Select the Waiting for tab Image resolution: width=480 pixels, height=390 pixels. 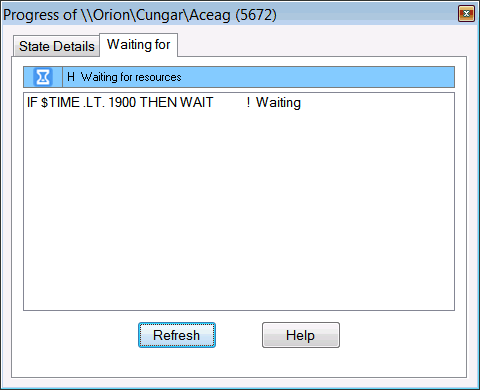point(138,45)
